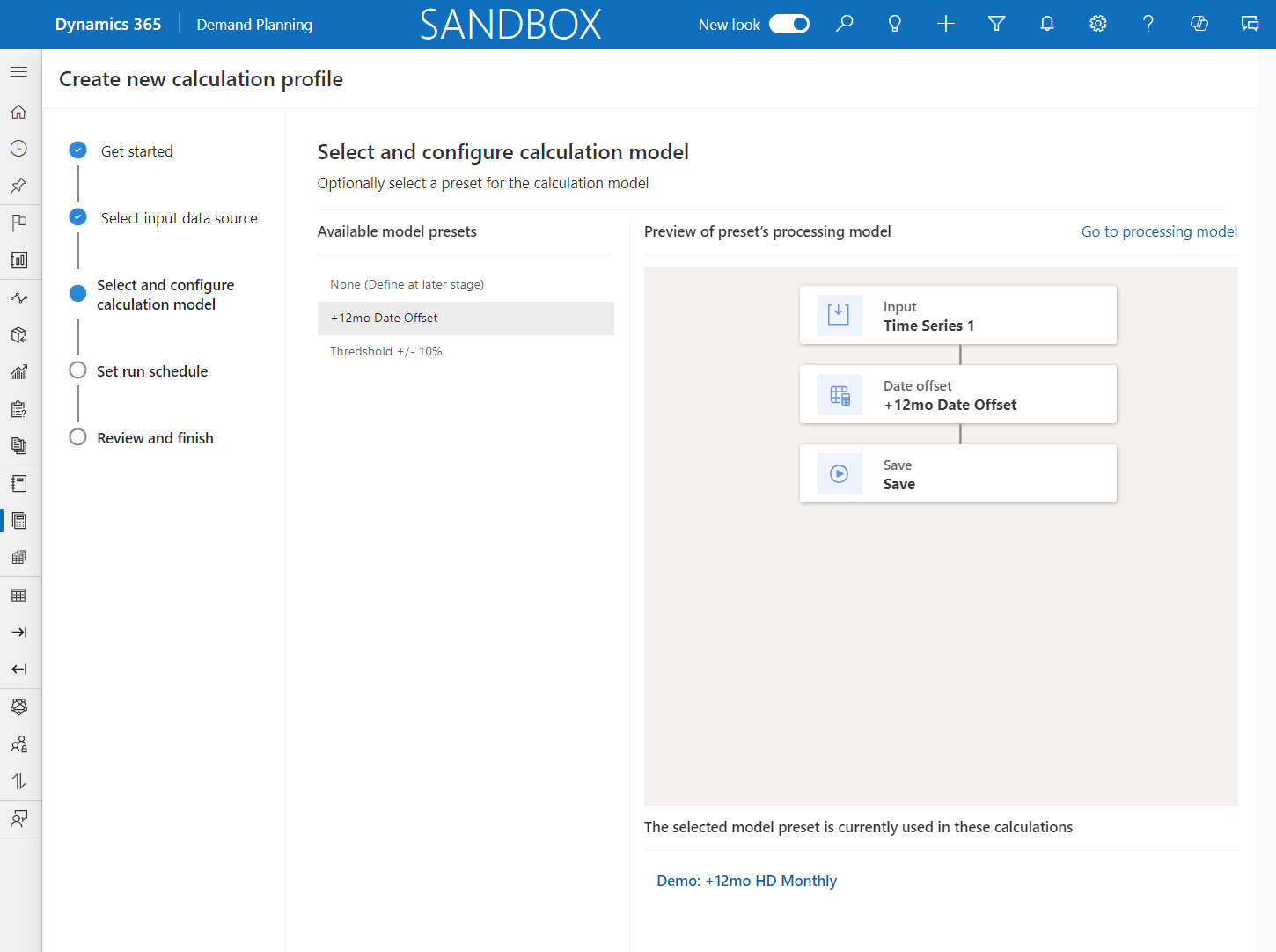Open the calculator sidebar icon
This screenshot has height=952, width=1276.
pos(18,521)
